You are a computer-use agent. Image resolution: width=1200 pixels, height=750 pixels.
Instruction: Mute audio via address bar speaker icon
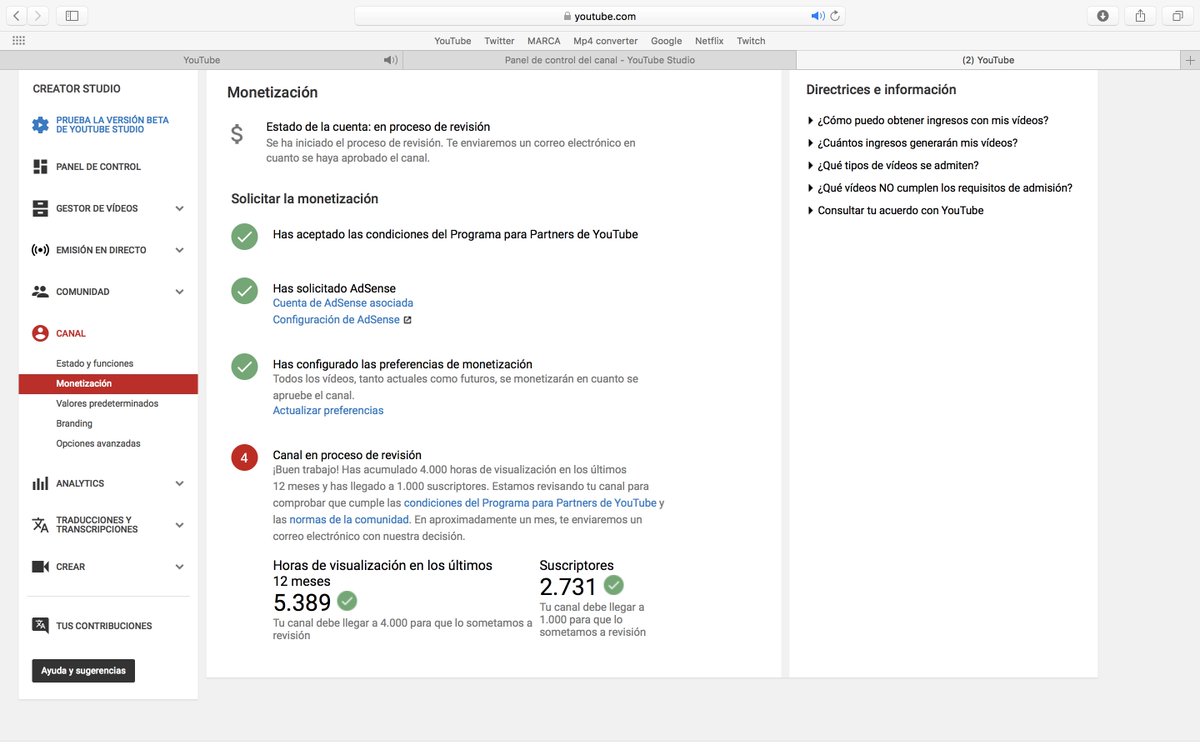click(817, 16)
